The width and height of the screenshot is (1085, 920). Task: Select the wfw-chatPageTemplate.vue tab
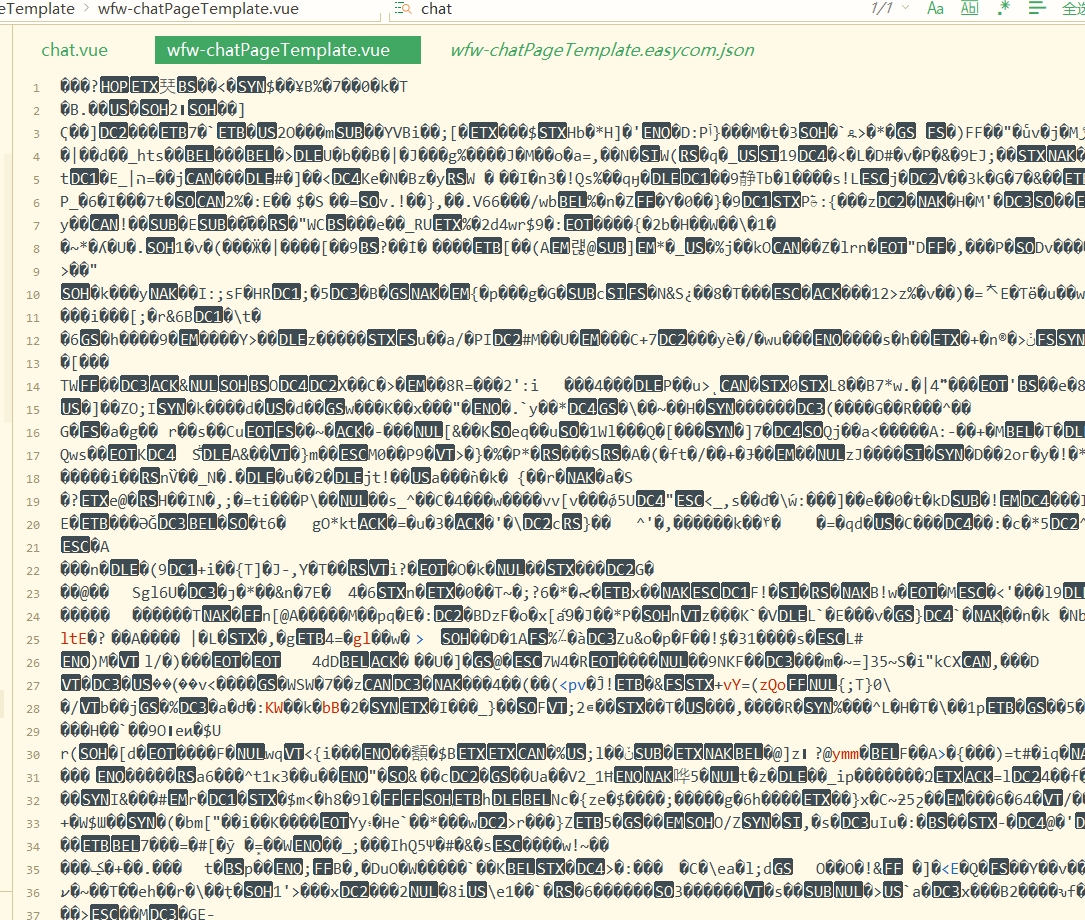[x=288, y=50]
